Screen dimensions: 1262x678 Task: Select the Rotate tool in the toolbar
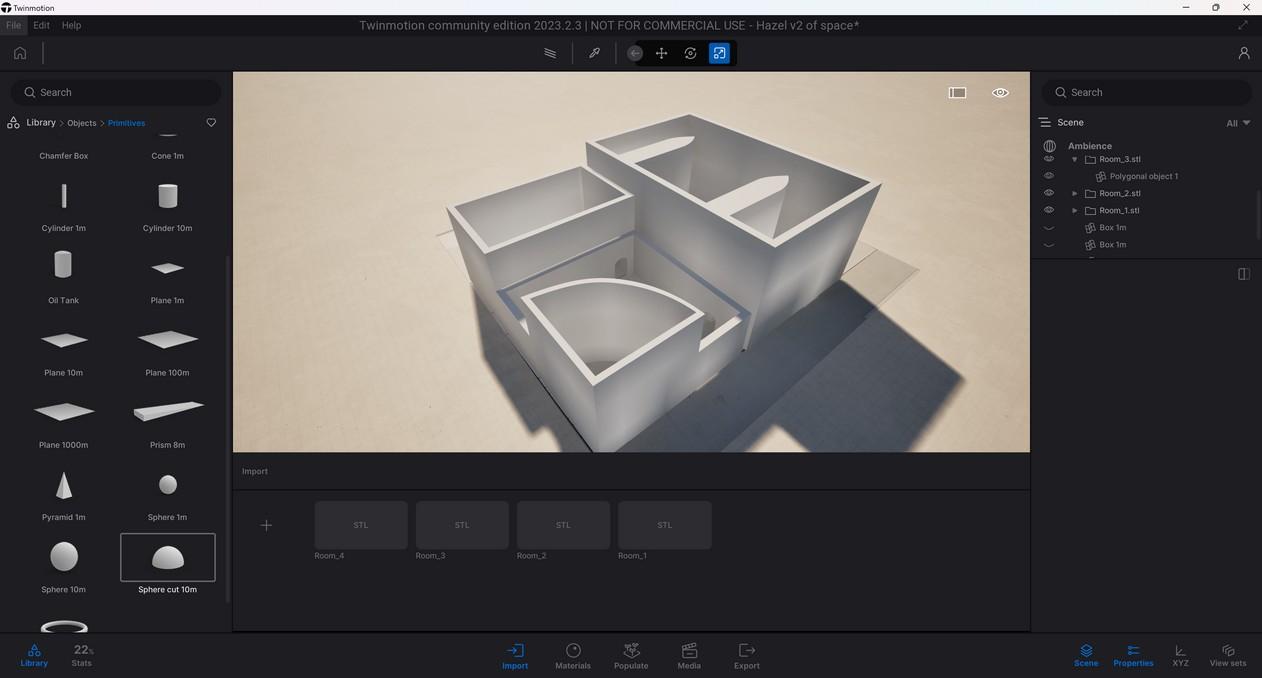coord(690,53)
